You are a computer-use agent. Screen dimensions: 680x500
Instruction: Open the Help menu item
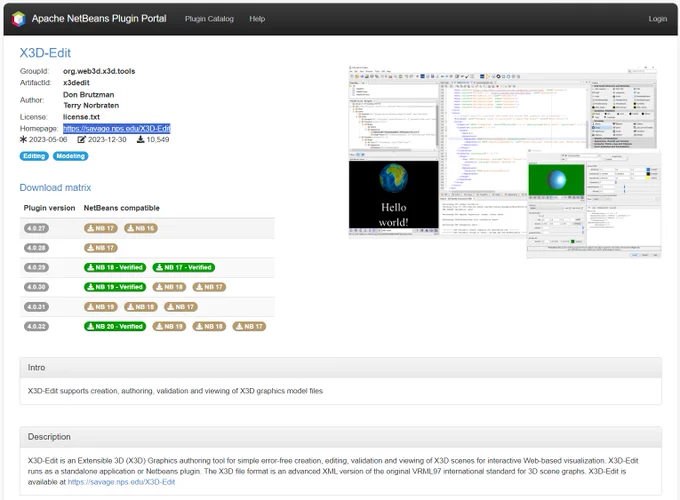pos(257,19)
